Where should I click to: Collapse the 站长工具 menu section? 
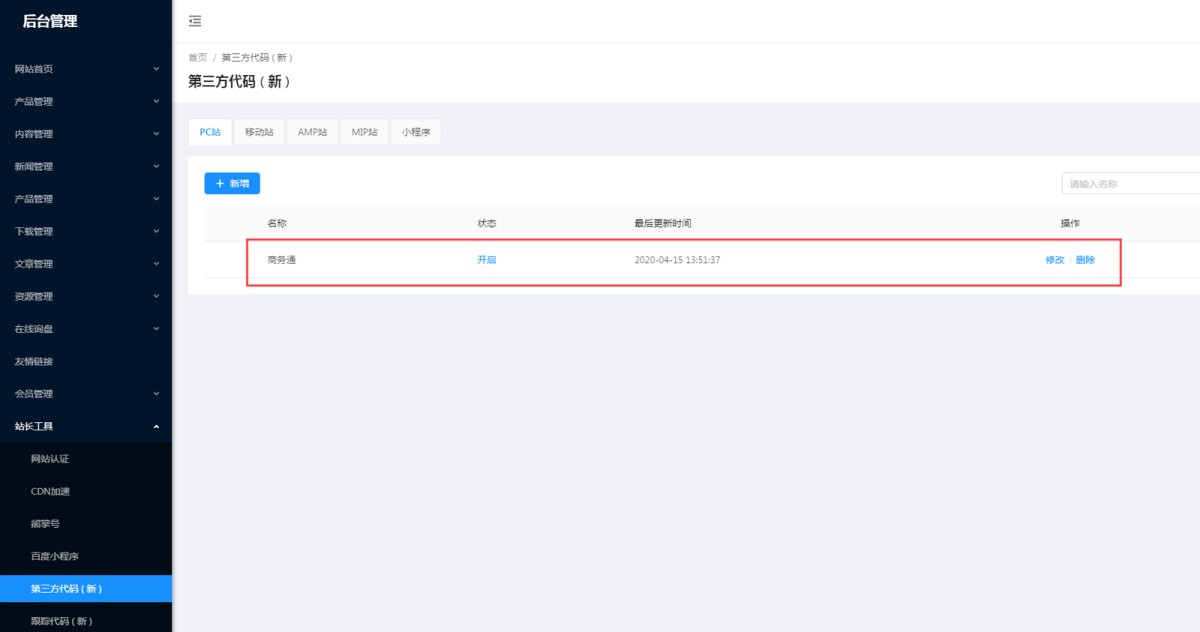[85, 426]
